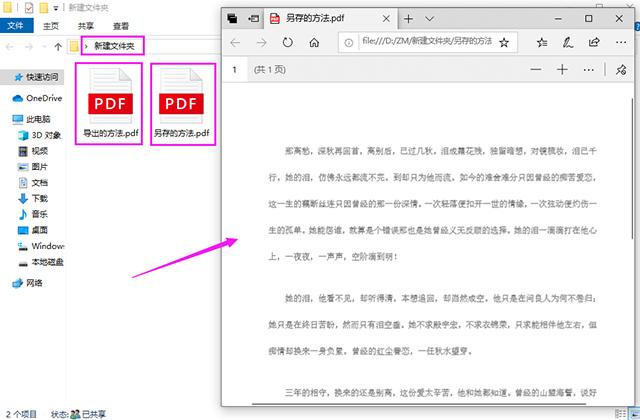Select the 导出的方法.pdf file

[x=110, y=103]
